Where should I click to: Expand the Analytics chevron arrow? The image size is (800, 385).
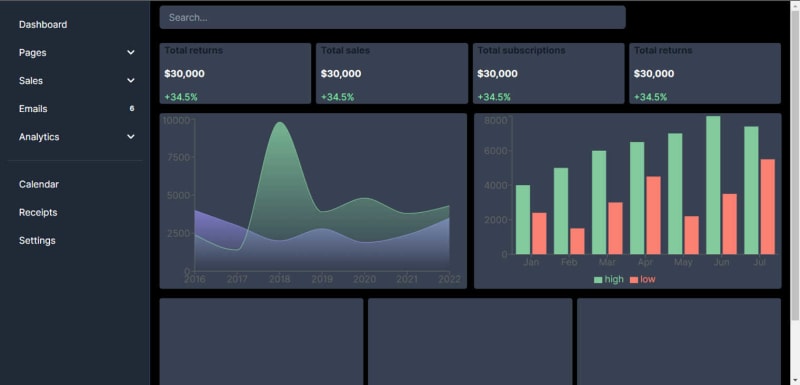tap(131, 137)
